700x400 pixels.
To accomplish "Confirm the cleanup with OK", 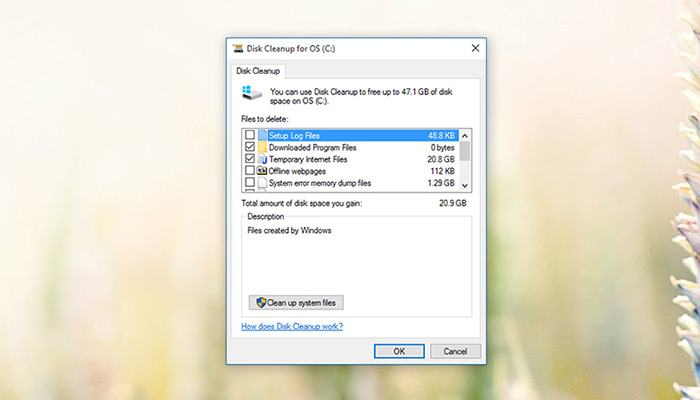I will (399, 351).
